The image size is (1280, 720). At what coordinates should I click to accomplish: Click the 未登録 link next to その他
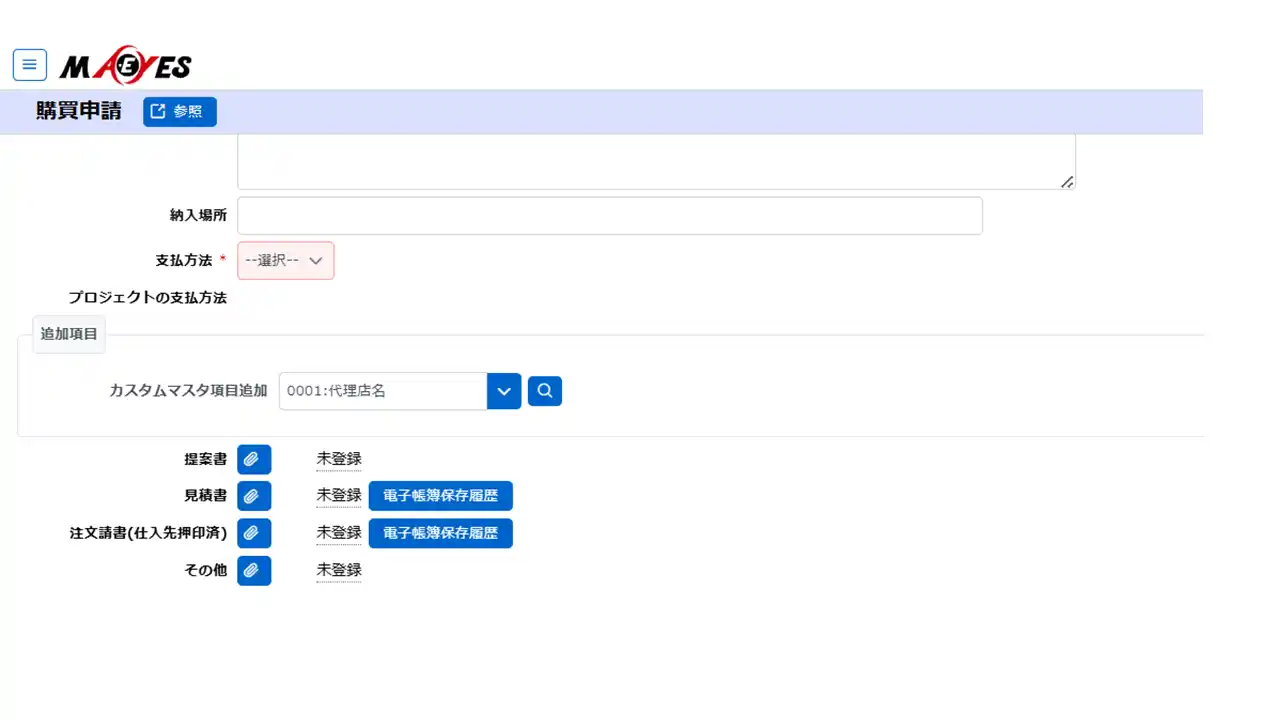pos(339,570)
